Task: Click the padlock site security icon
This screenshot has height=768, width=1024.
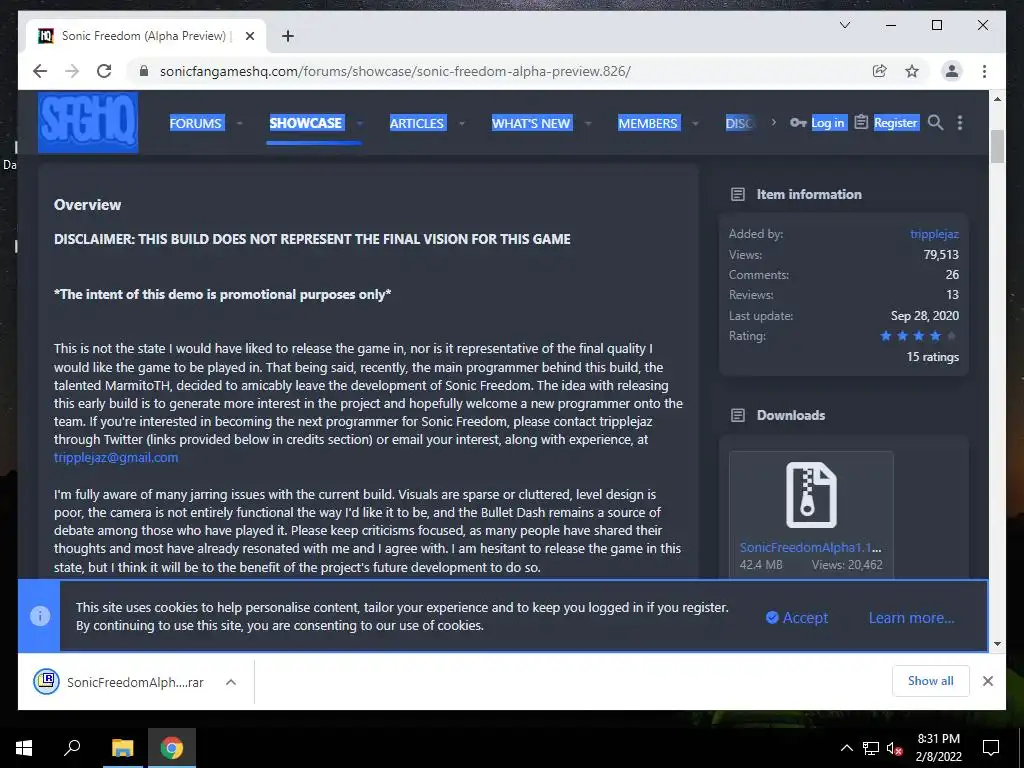Action: [x=144, y=71]
